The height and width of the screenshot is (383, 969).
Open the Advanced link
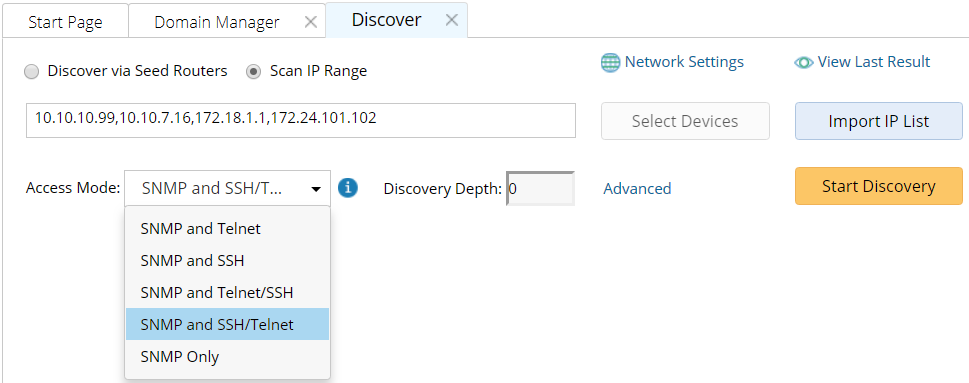click(637, 188)
